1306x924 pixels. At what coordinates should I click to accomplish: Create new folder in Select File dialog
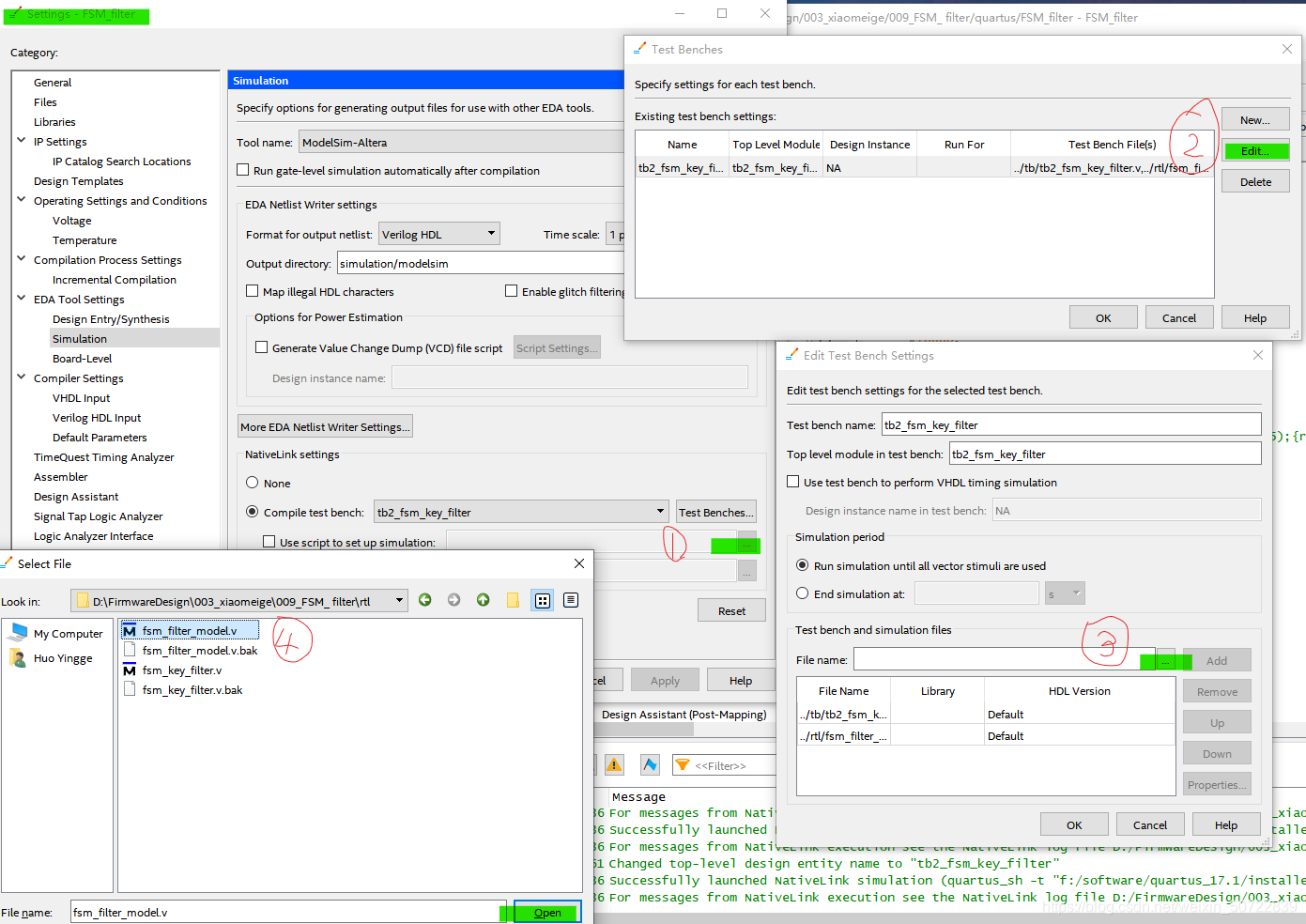(x=513, y=600)
